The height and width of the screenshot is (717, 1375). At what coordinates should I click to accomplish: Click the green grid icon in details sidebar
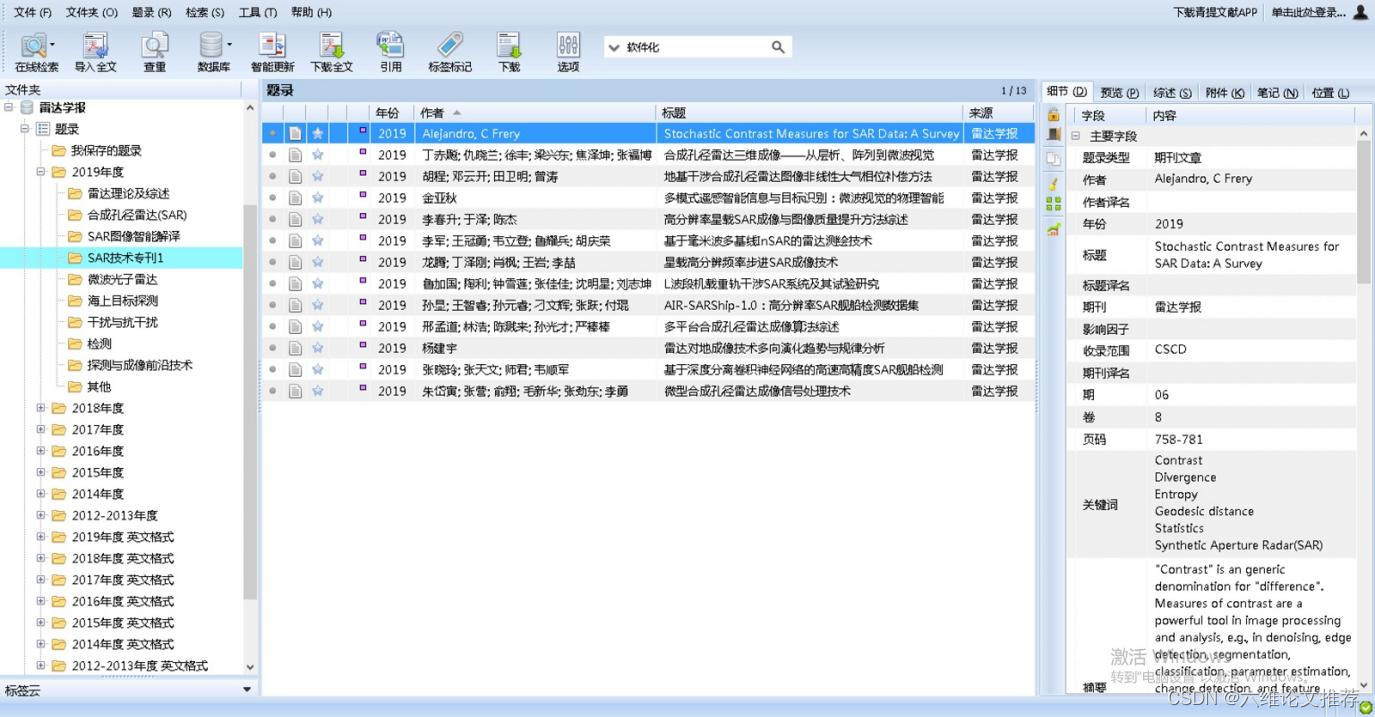tap(1053, 204)
